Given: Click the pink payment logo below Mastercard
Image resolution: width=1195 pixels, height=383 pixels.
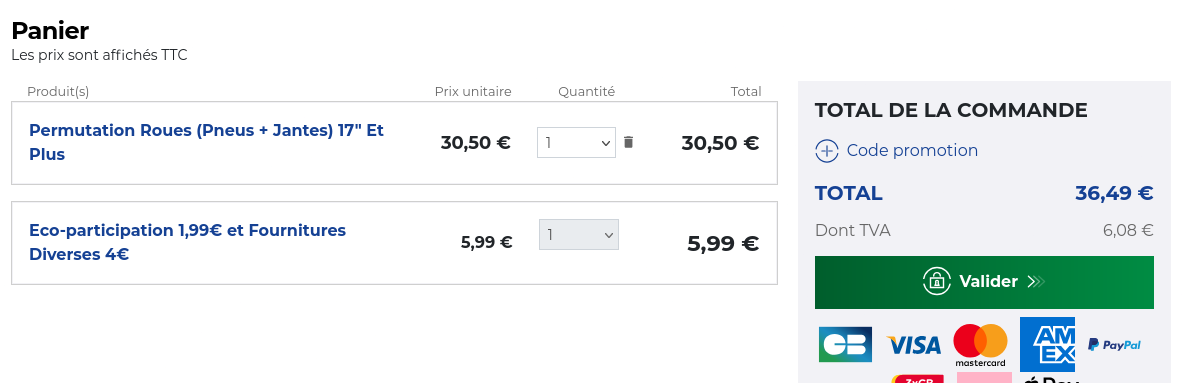Looking at the screenshot, I should (984, 378).
